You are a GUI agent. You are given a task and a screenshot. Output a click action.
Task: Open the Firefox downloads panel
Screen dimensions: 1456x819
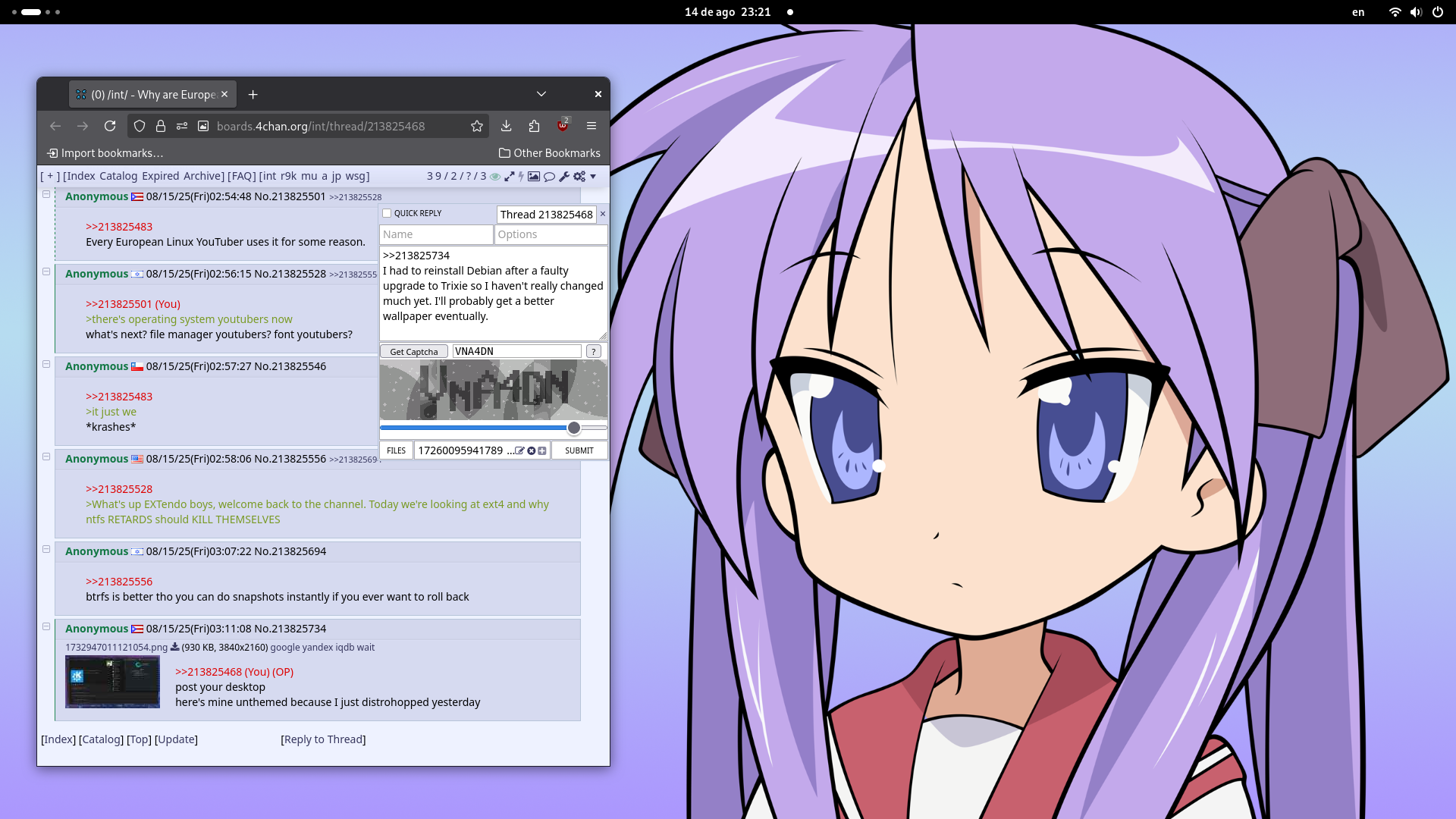[507, 126]
